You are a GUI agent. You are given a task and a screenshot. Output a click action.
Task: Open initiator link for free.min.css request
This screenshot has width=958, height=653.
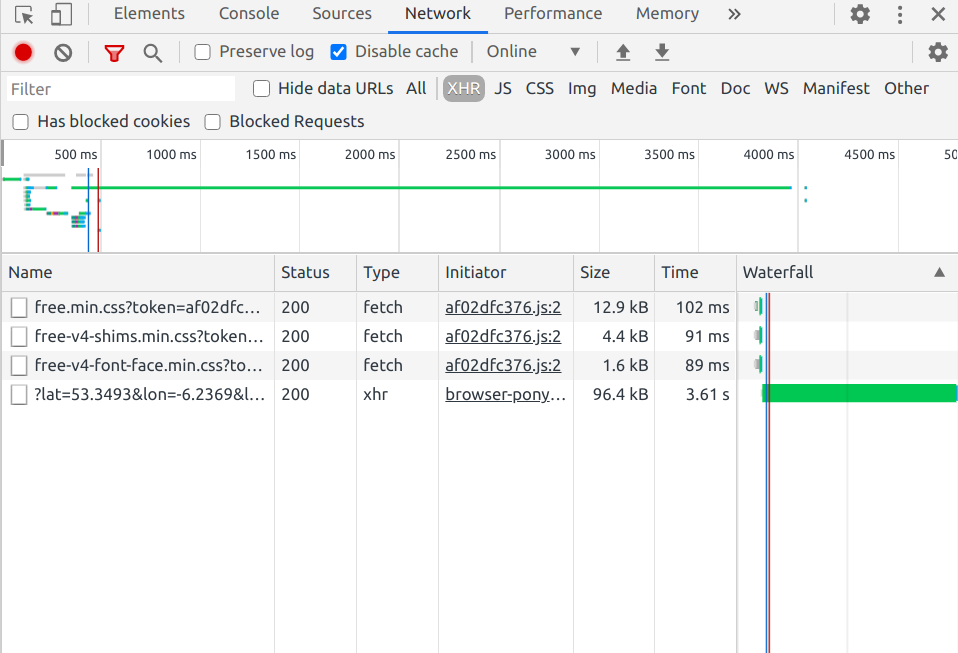503,308
